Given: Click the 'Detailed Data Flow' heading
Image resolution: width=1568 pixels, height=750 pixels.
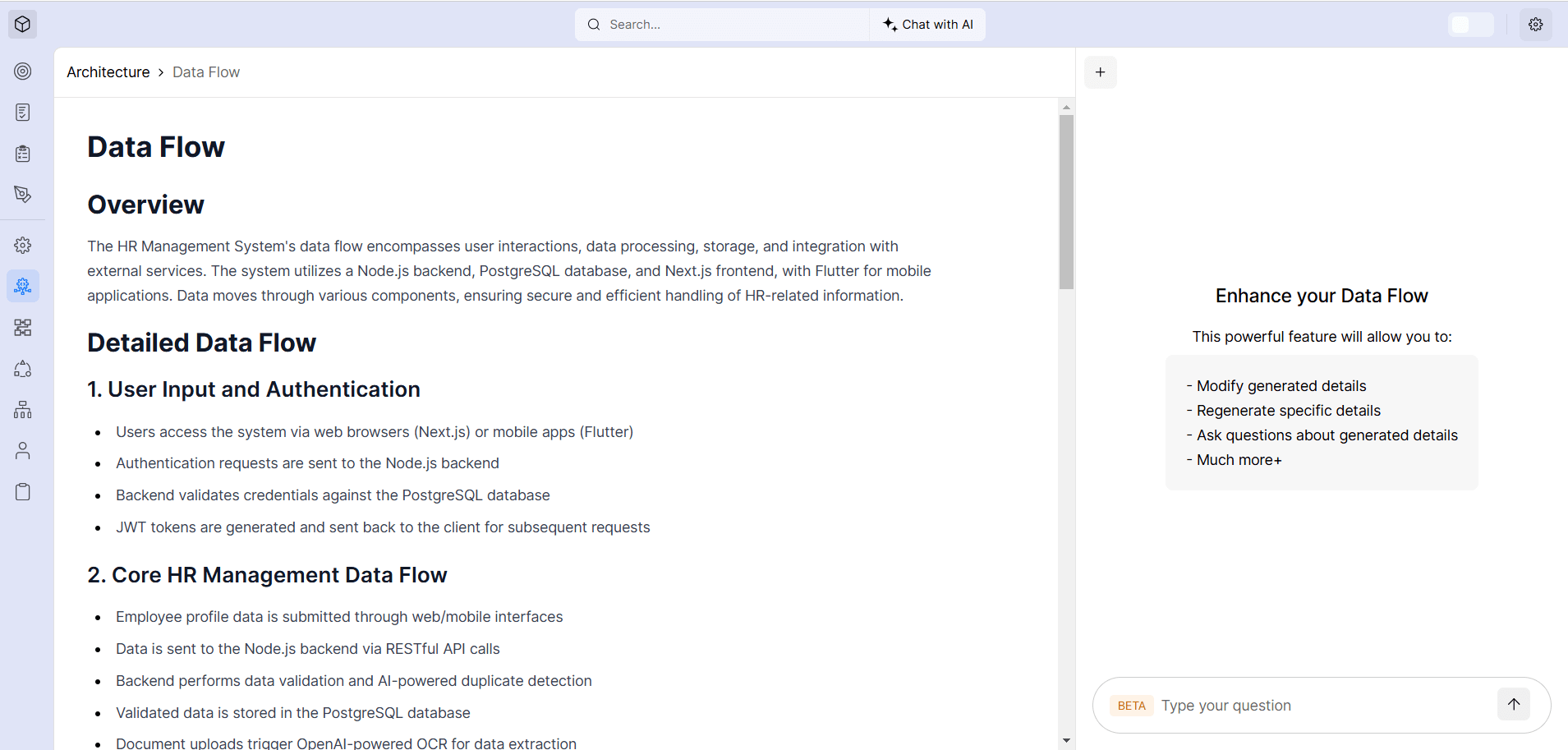Looking at the screenshot, I should (x=202, y=343).
